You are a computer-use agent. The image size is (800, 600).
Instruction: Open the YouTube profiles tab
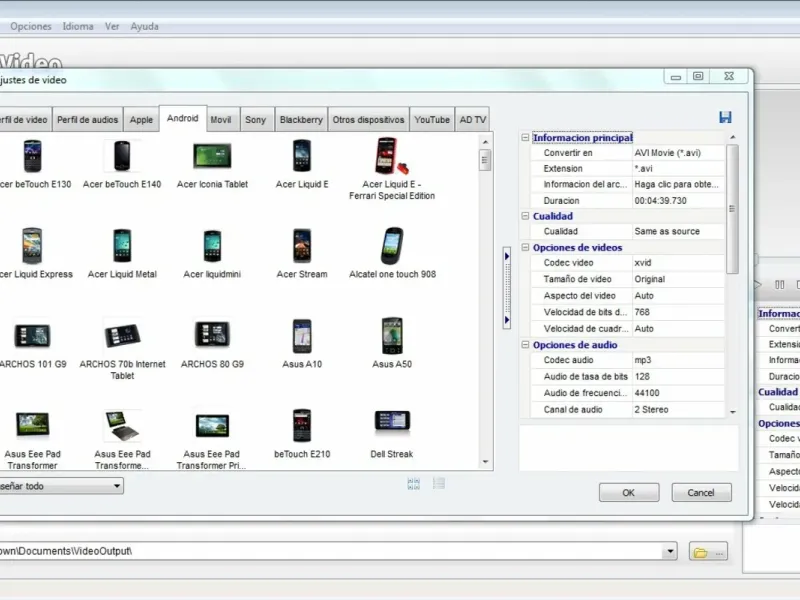tap(432, 120)
